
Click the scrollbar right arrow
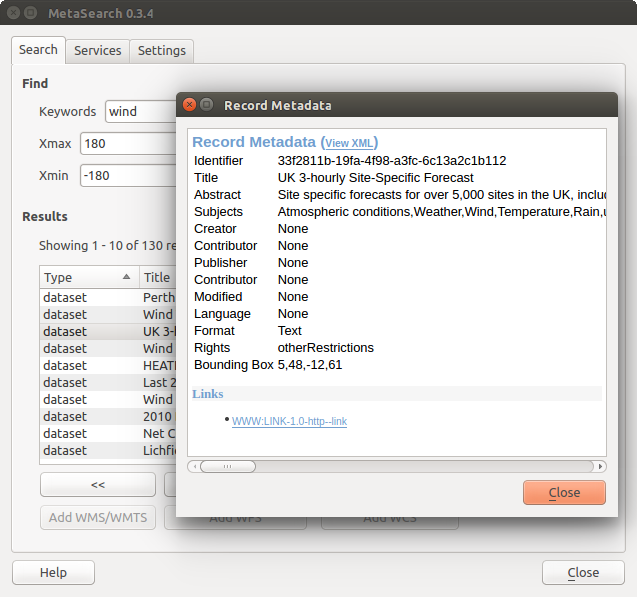pos(600,466)
